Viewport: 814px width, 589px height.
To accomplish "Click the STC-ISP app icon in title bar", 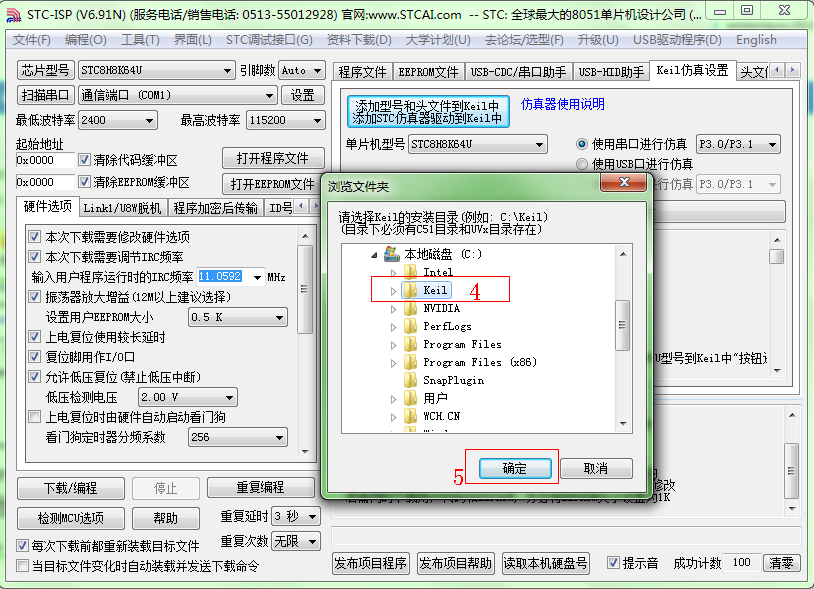I will pyautogui.click(x=13, y=15).
